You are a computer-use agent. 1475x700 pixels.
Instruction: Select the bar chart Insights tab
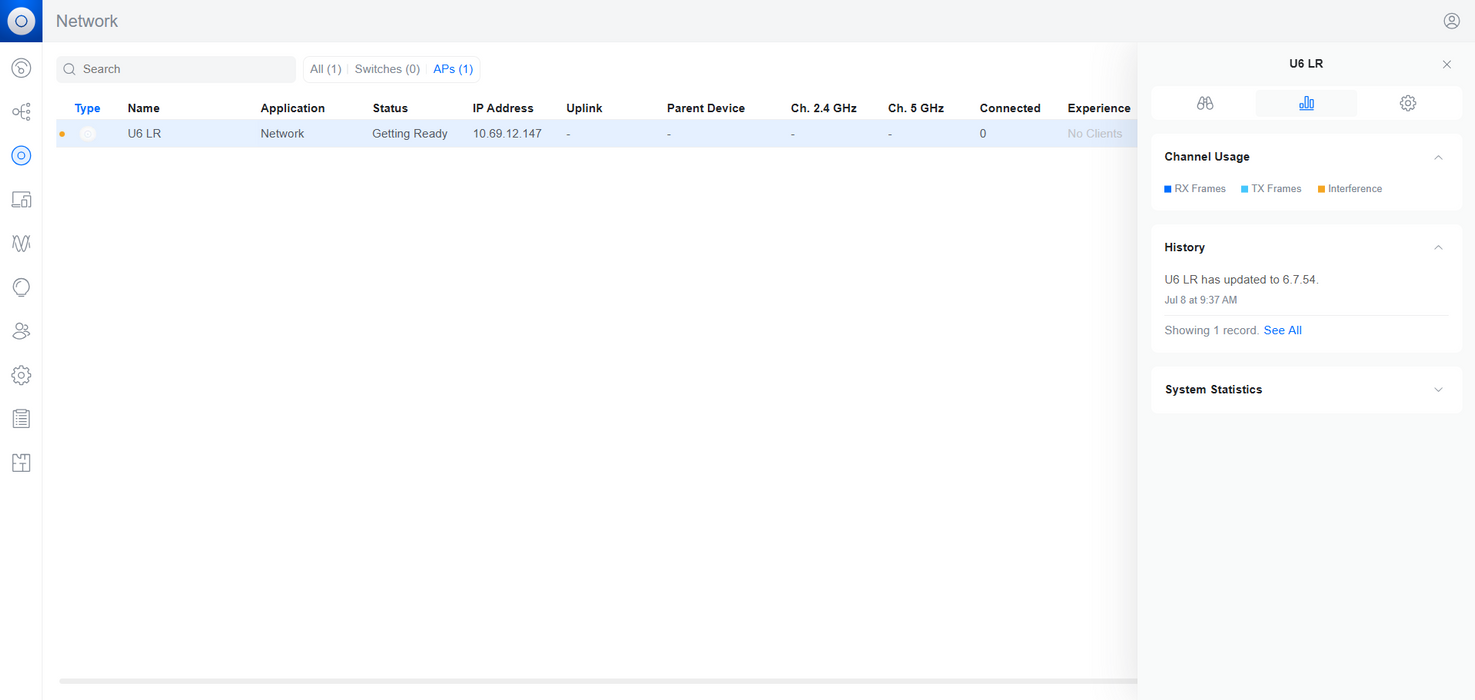click(1306, 103)
